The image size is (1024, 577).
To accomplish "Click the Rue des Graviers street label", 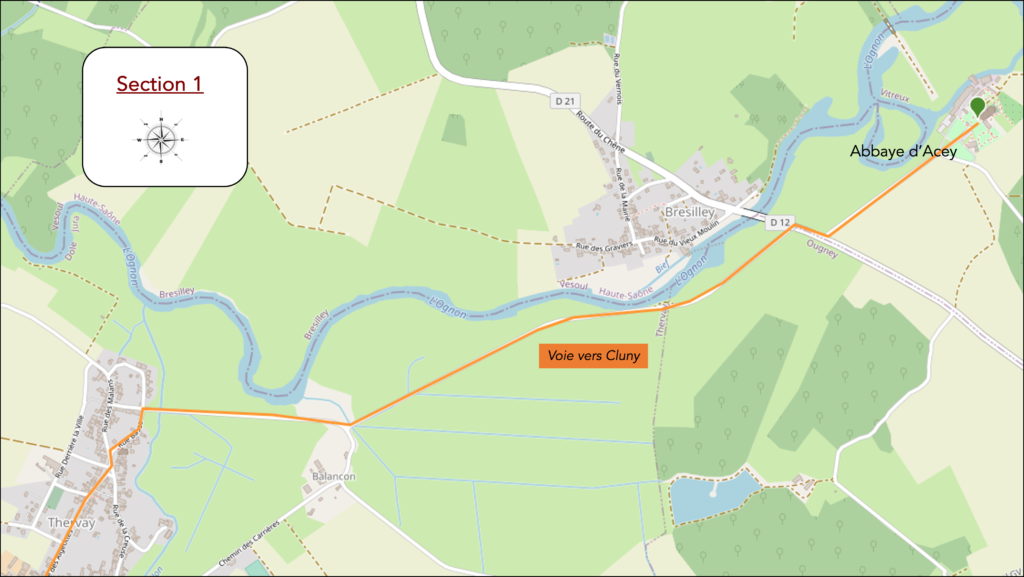I will [x=604, y=247].
